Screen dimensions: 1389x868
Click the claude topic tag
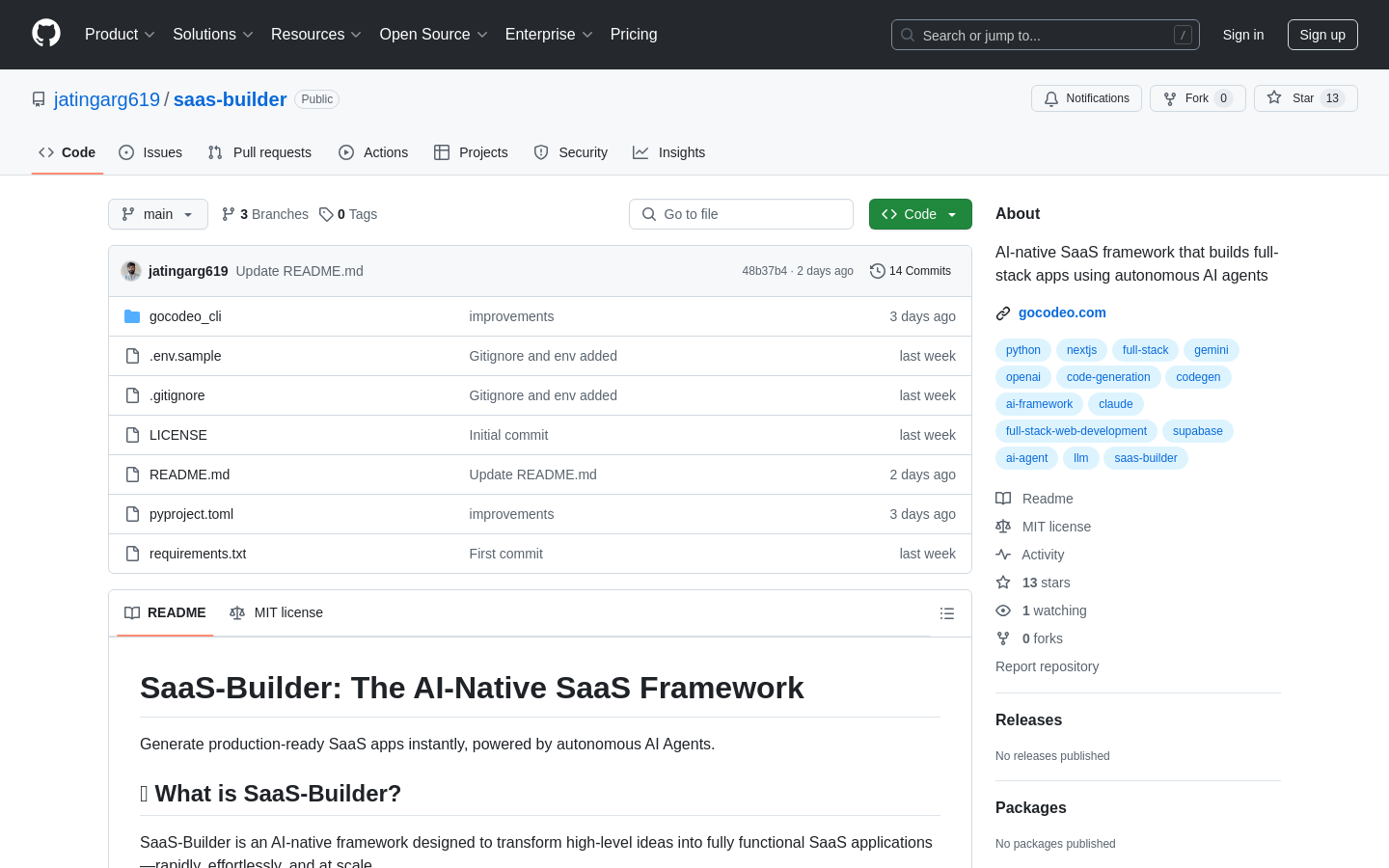click(x=1116, y=404)
